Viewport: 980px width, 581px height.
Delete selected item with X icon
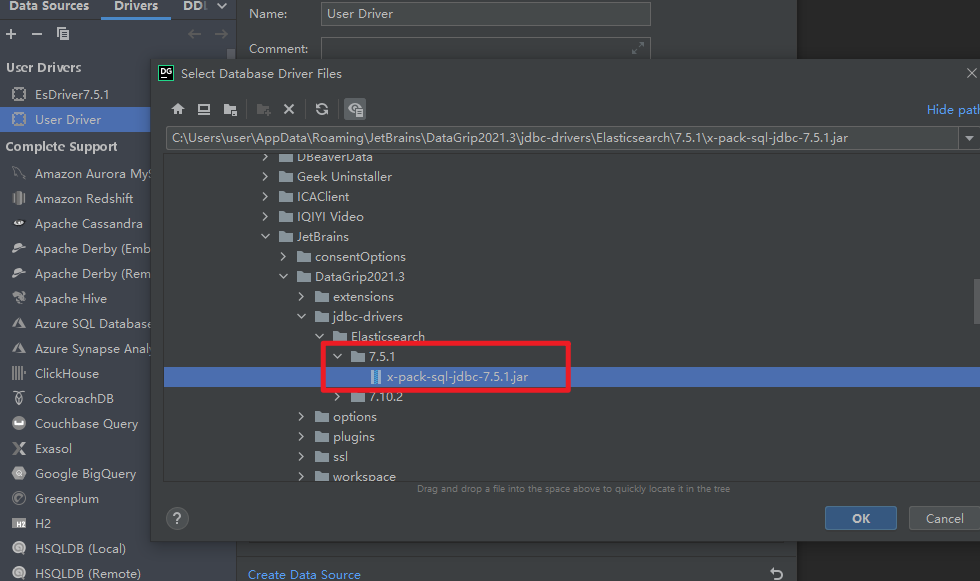click(289, 109)
